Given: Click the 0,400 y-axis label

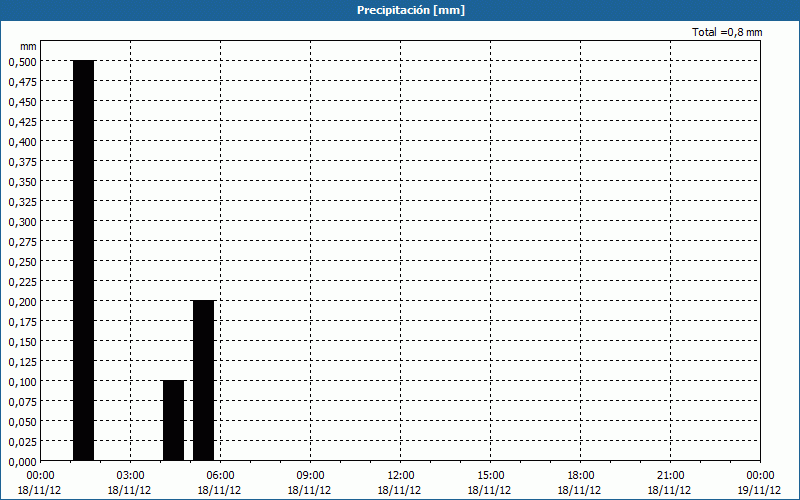Looking at the screenshot, I should 23,142.
